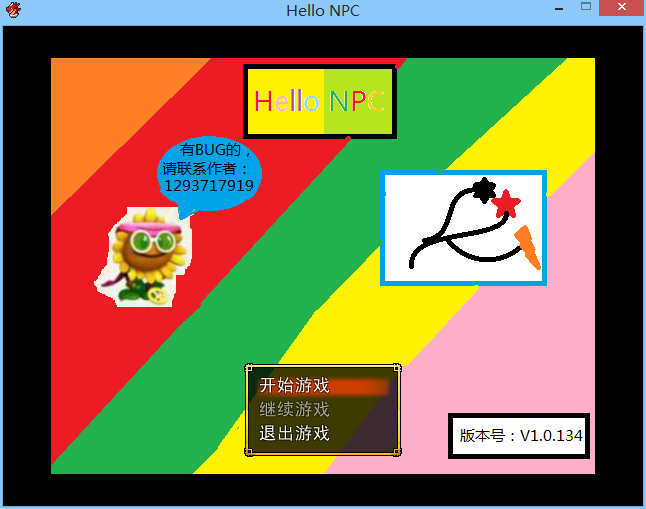Click the red star in the drawing
Screen dimensions: 646x509
pos(506,203)
